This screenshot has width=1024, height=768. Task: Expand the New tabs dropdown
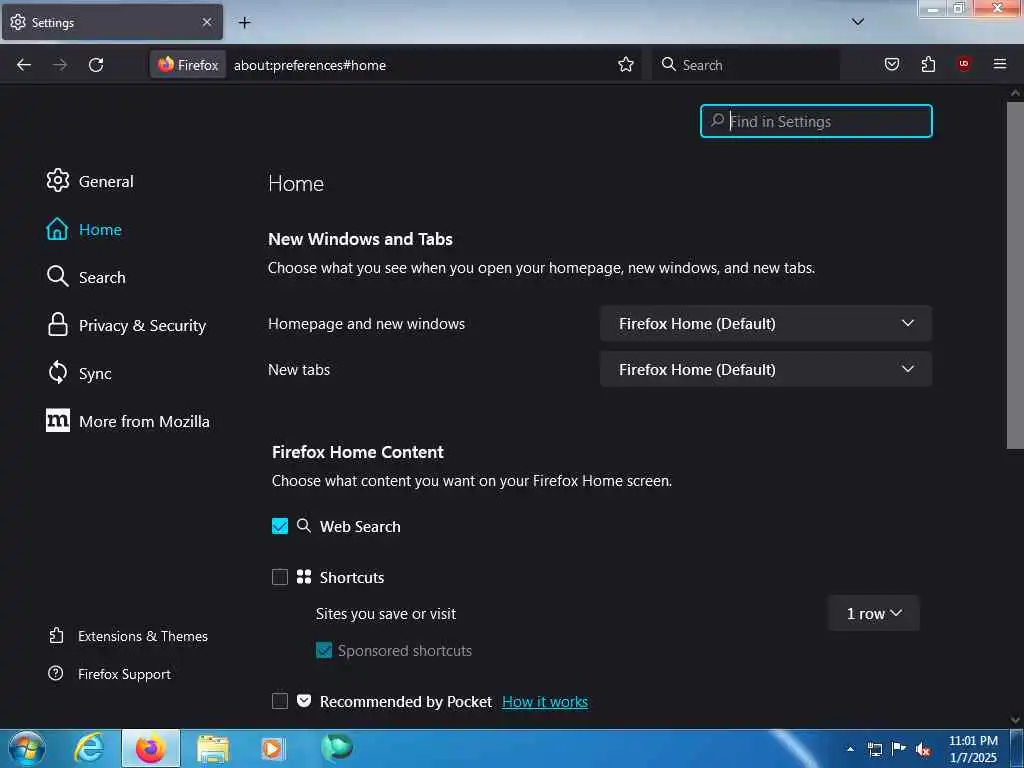click(765, 369)
